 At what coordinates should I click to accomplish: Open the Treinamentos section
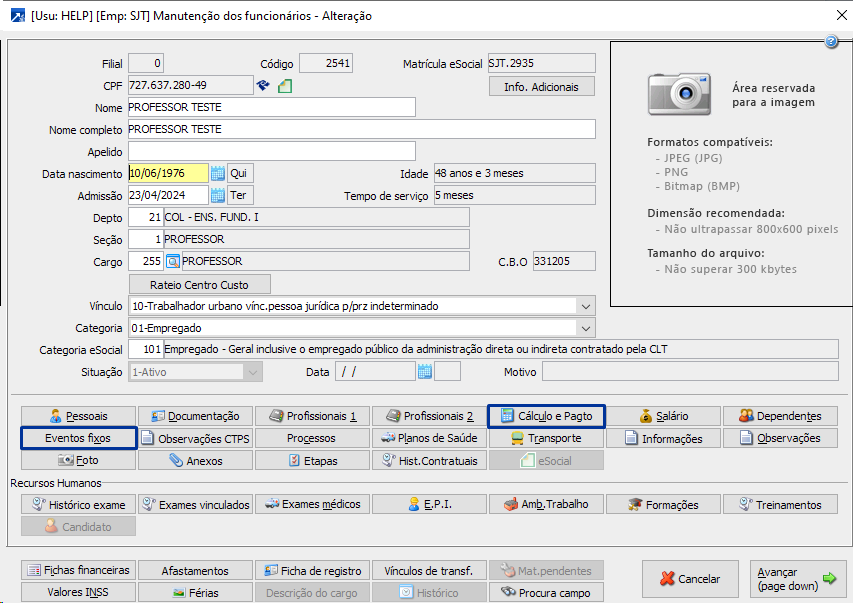tap(780, 504)
